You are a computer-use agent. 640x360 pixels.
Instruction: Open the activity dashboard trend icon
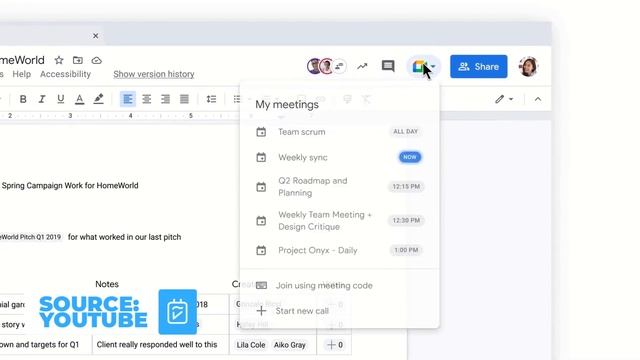point(362,66)
